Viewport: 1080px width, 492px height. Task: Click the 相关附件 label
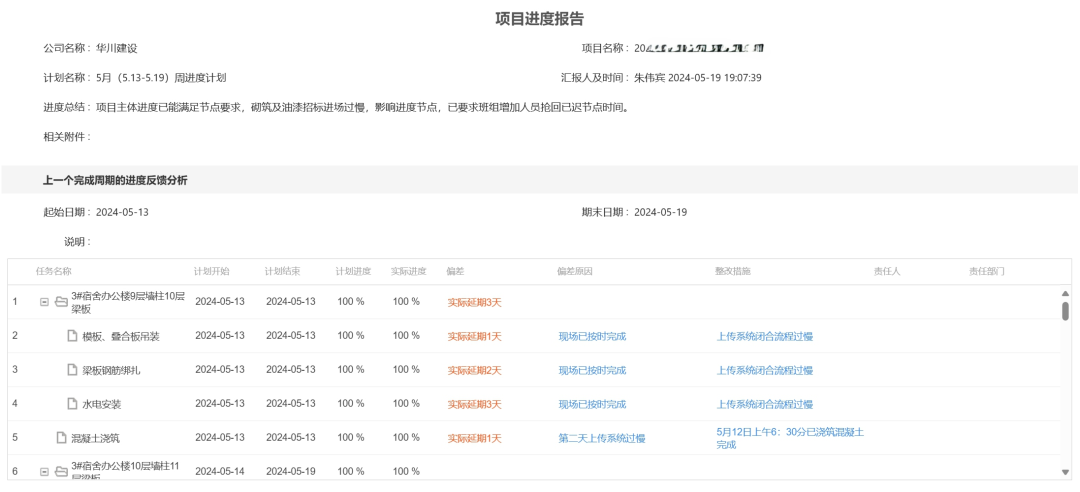(x=66, y=136)
